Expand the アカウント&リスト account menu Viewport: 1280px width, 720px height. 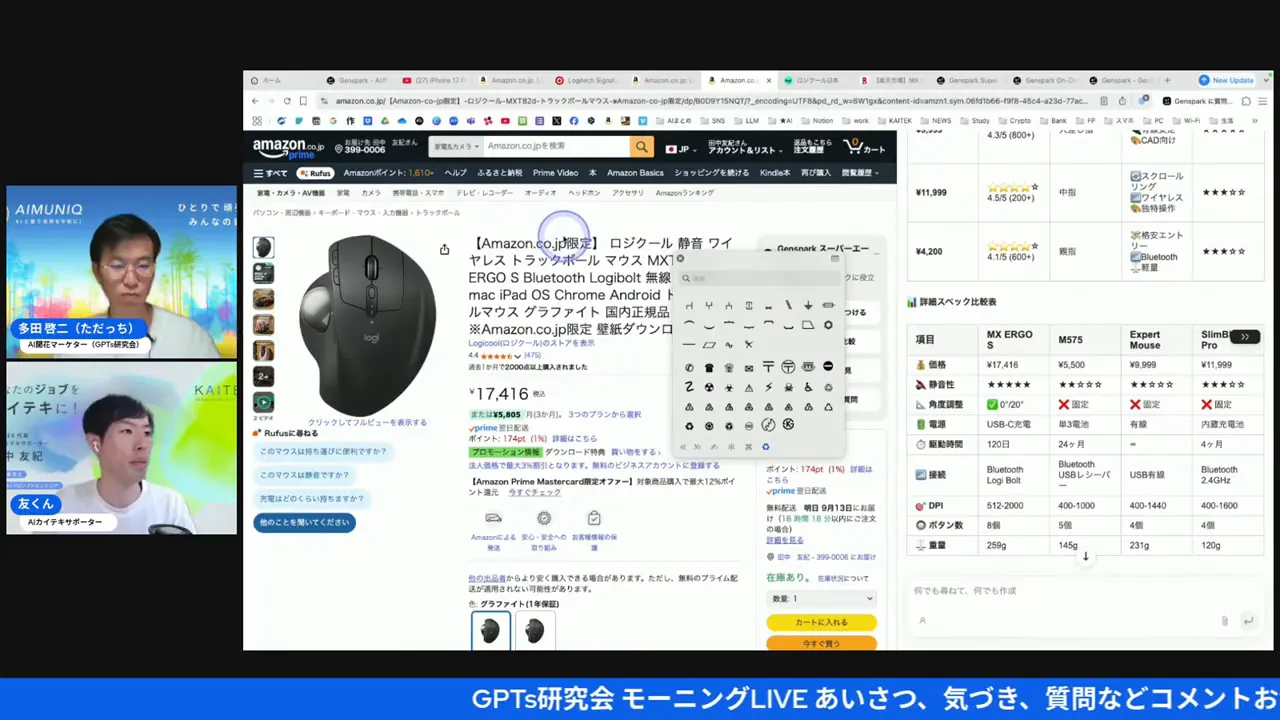coord(743,147)
